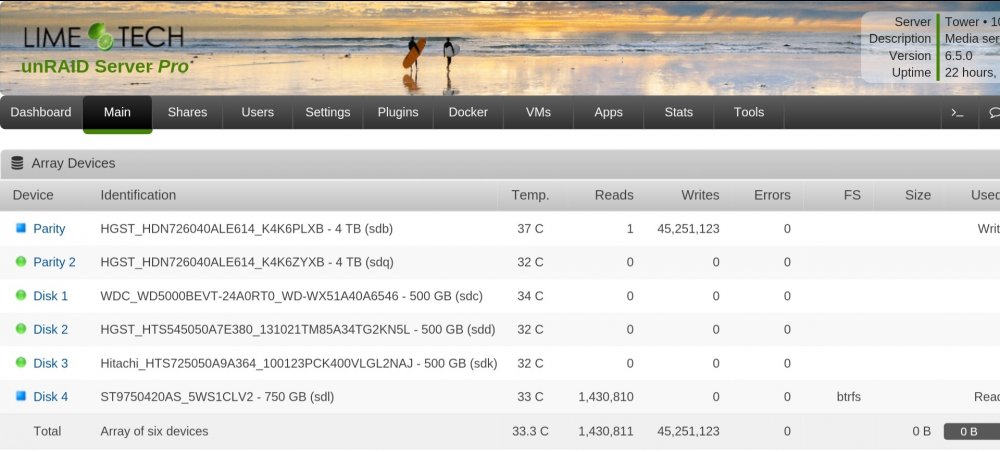Open the Dashboard tab
The width and height of the screenshot is (1000, 452).
pos(41,112)
